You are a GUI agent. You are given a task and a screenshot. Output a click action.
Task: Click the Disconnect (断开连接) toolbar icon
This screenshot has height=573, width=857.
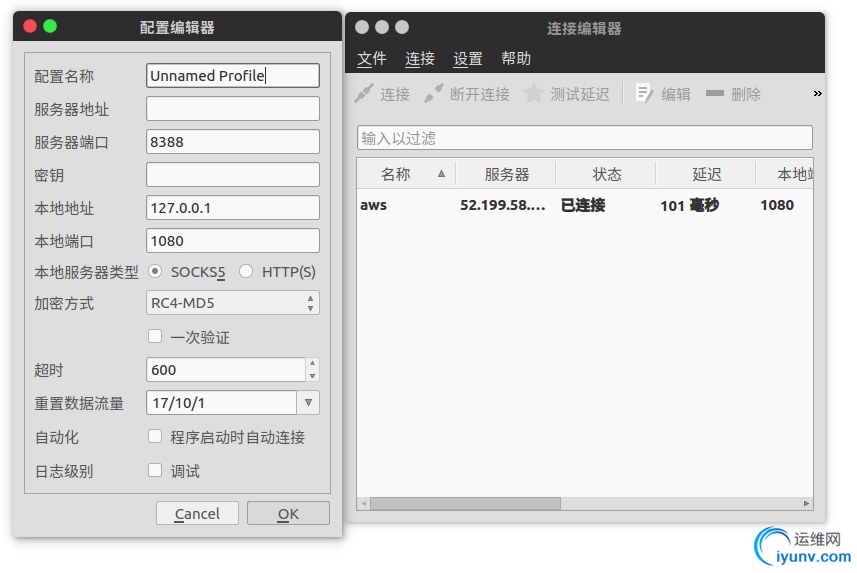coord(434,93)
